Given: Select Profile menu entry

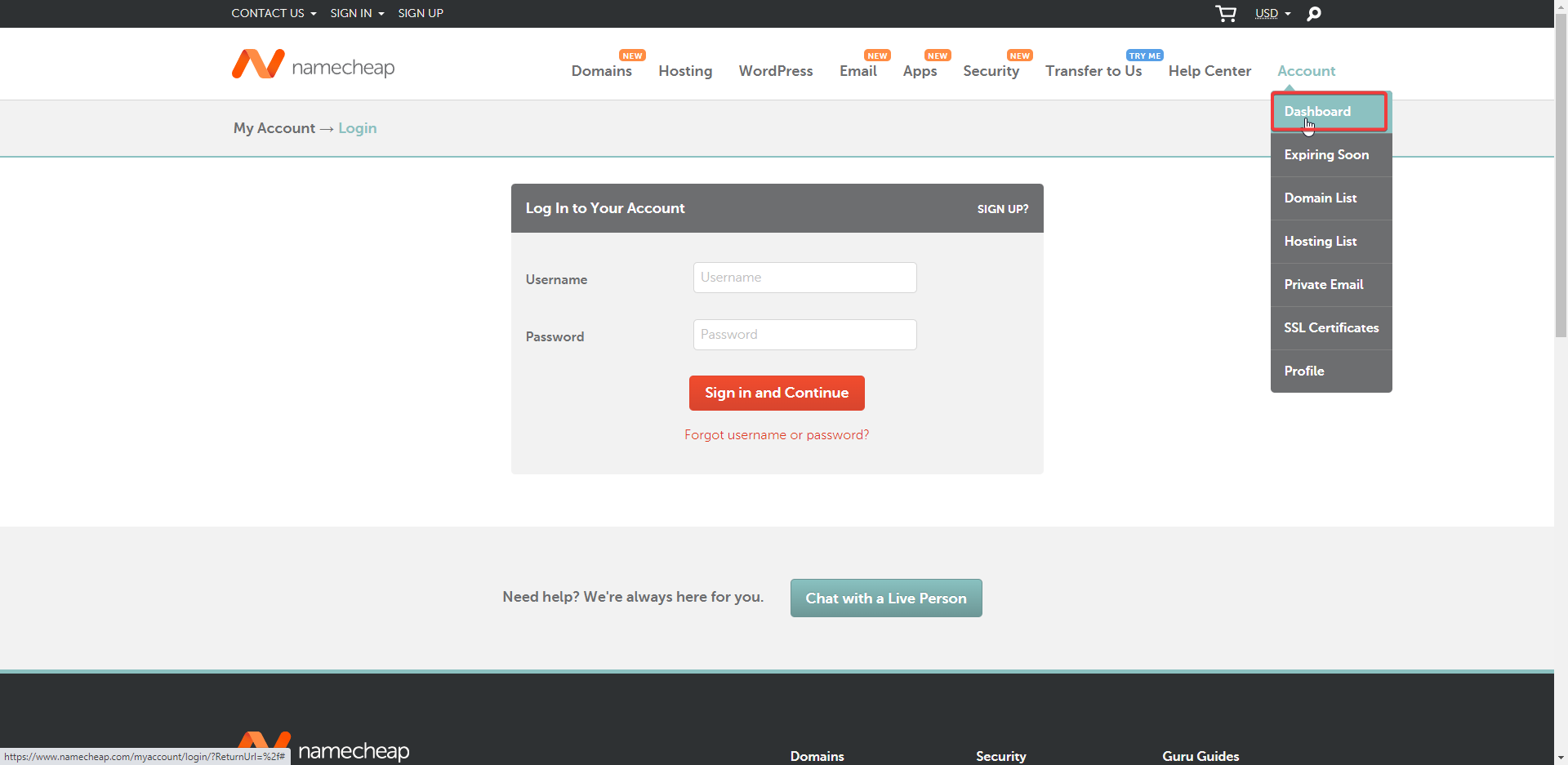Looking at the screenshot, I should pyautogui.click(x=1331, y=371).
